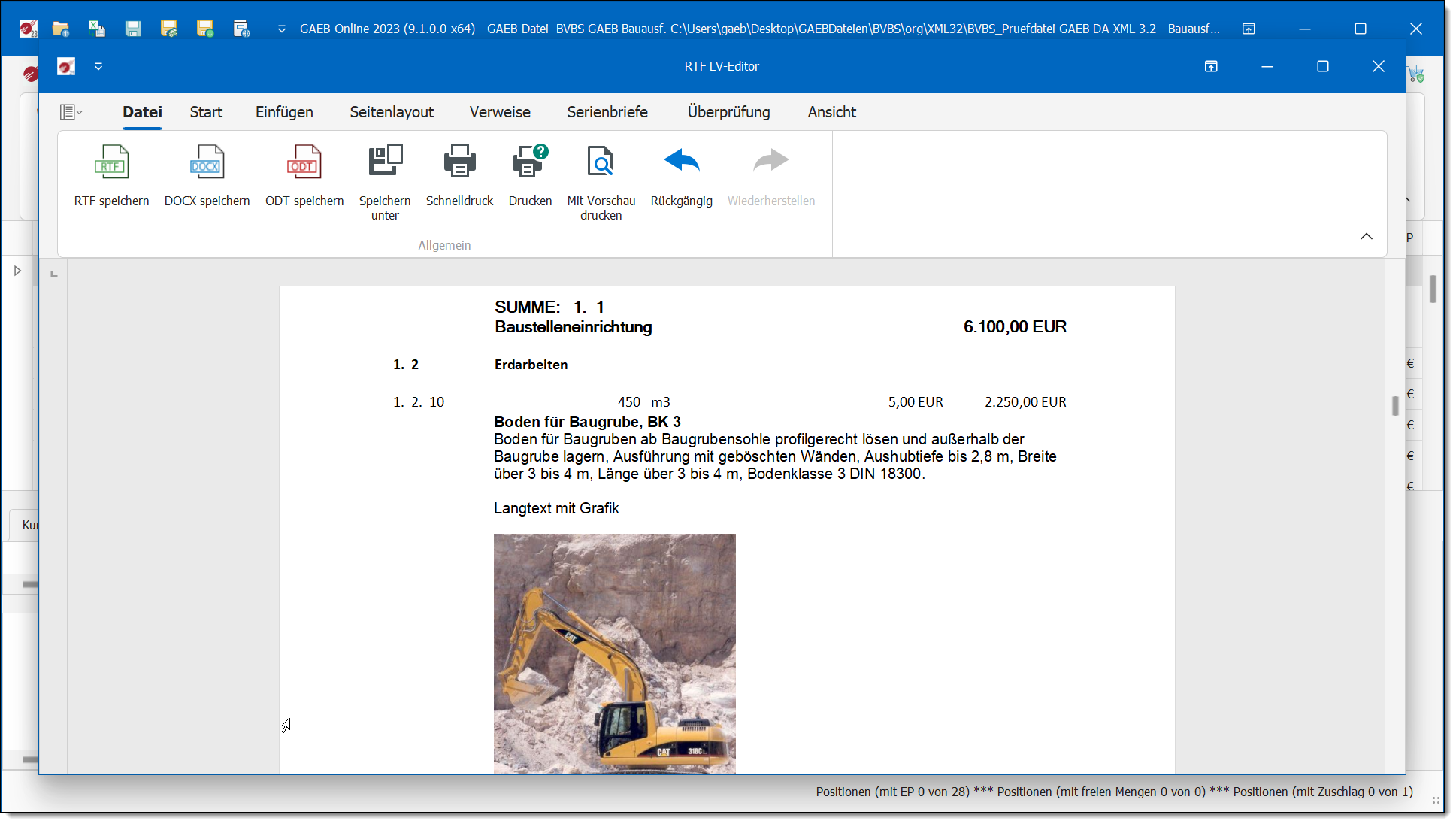Switch to the Einfügen tab
This screenshot has width=1456, height=824.
tap(284, 112)
